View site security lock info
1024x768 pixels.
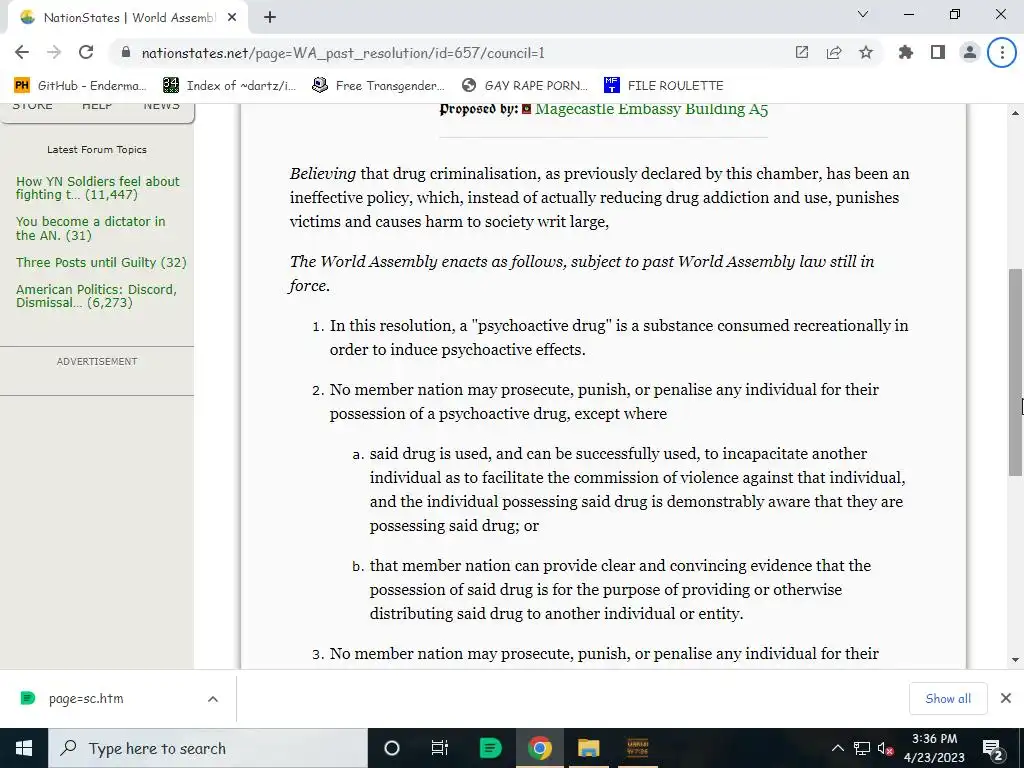point(126,53)
